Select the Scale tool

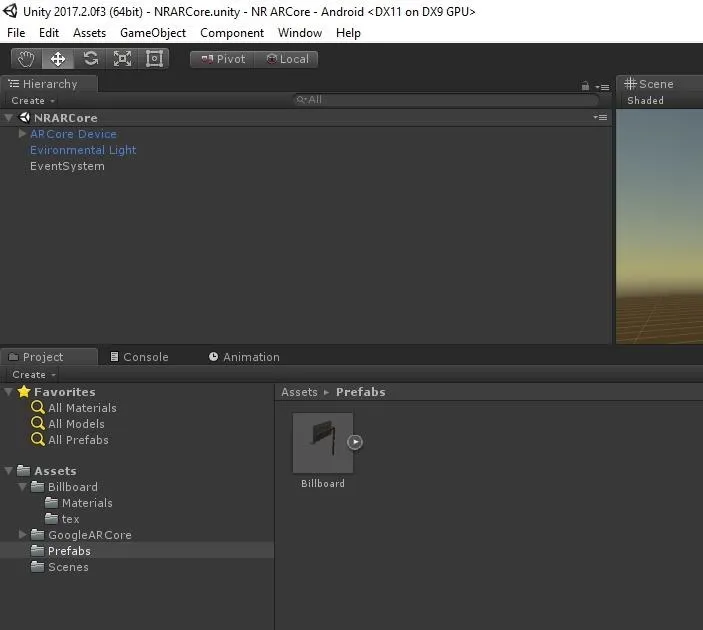tap(122, 59)
